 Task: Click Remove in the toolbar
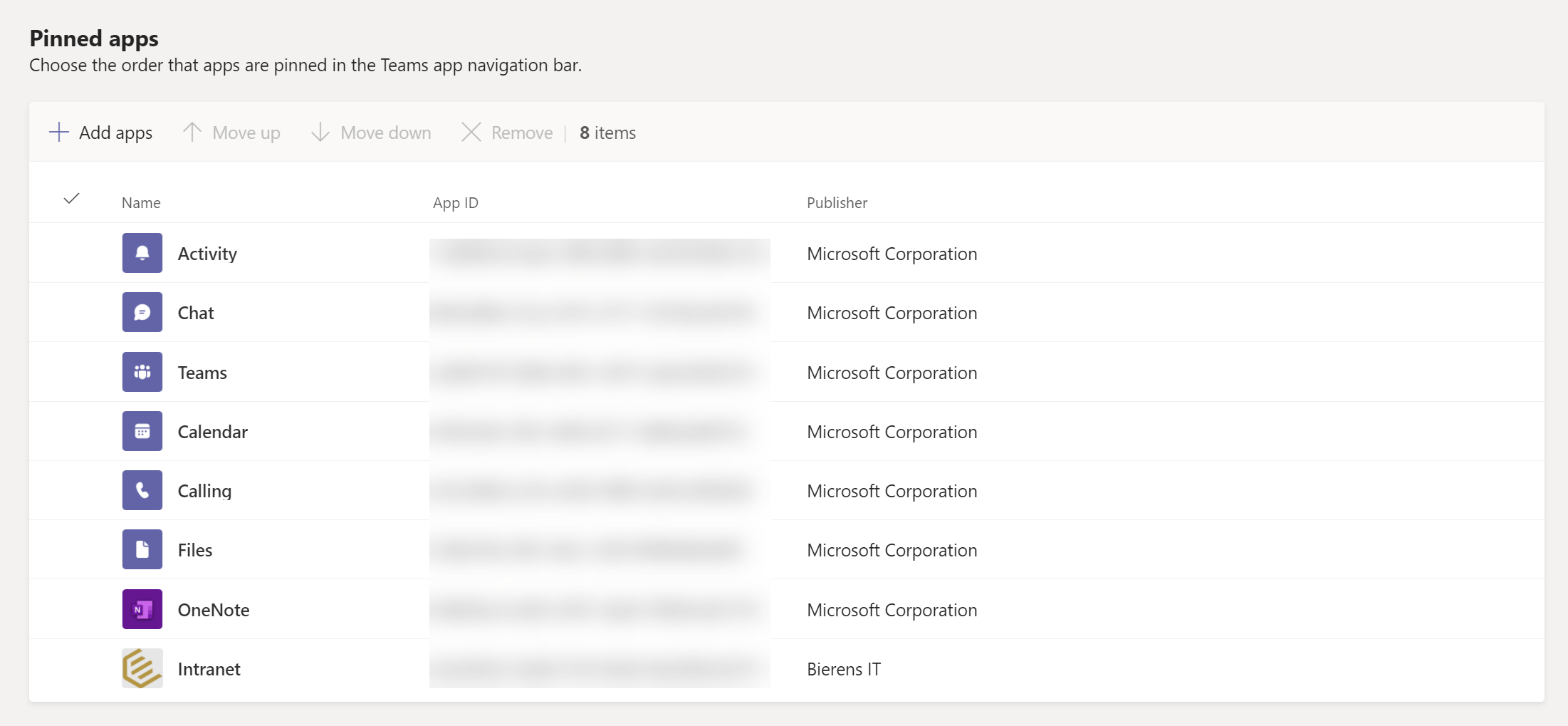click(506, 133)
